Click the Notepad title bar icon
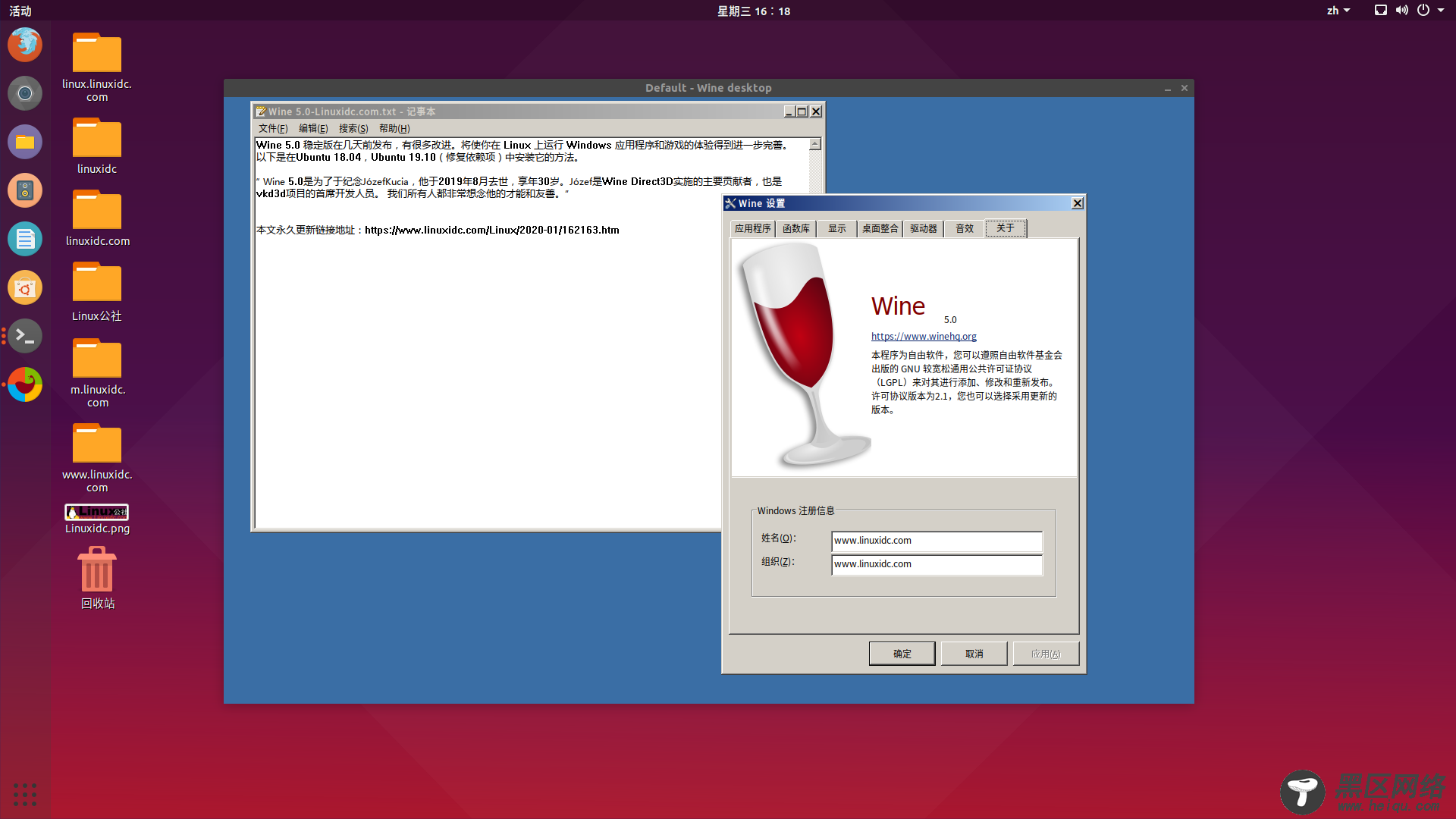The image size is (1456, 819). pos(261,111)
